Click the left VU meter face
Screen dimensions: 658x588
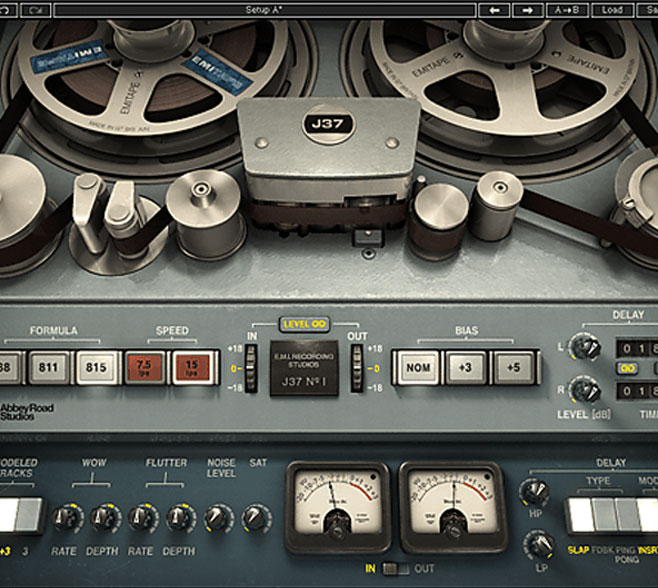pos(337,500)
